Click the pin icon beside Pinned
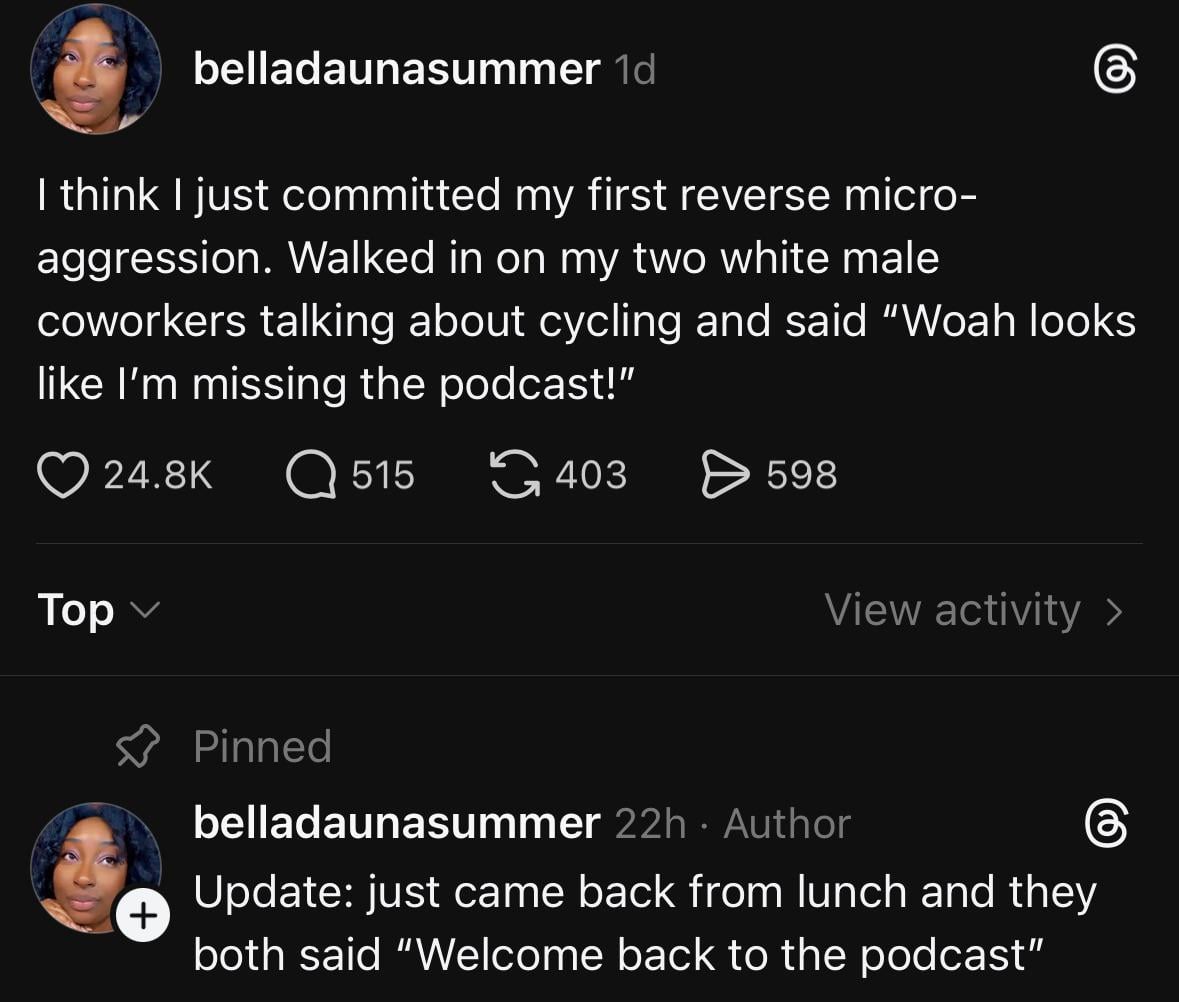Image resolution: width=1179 pixels, height=1002 pixels. tap(138, 747)
